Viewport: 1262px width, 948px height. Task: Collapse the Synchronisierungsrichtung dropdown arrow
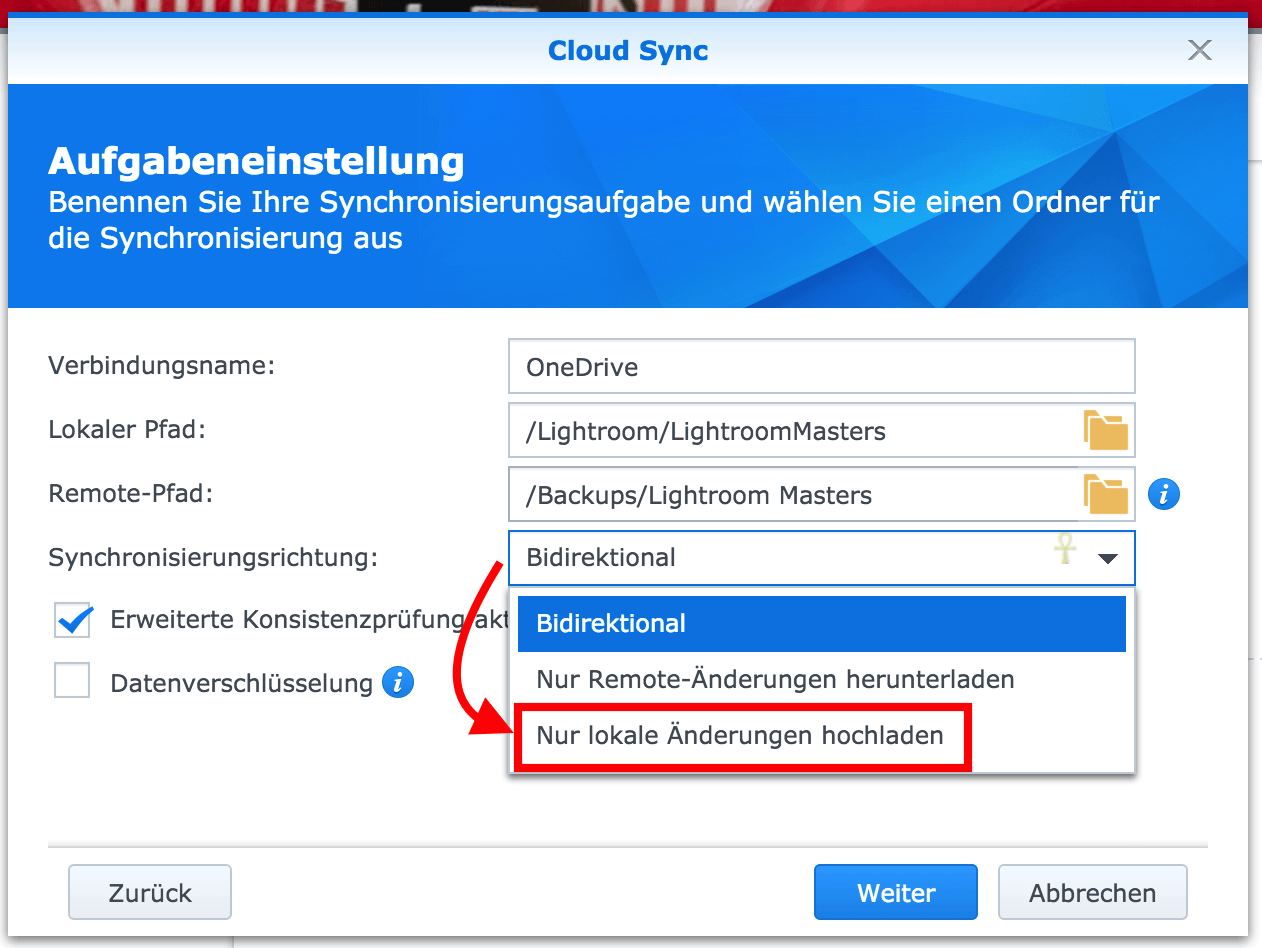(x=1107, y=559)
